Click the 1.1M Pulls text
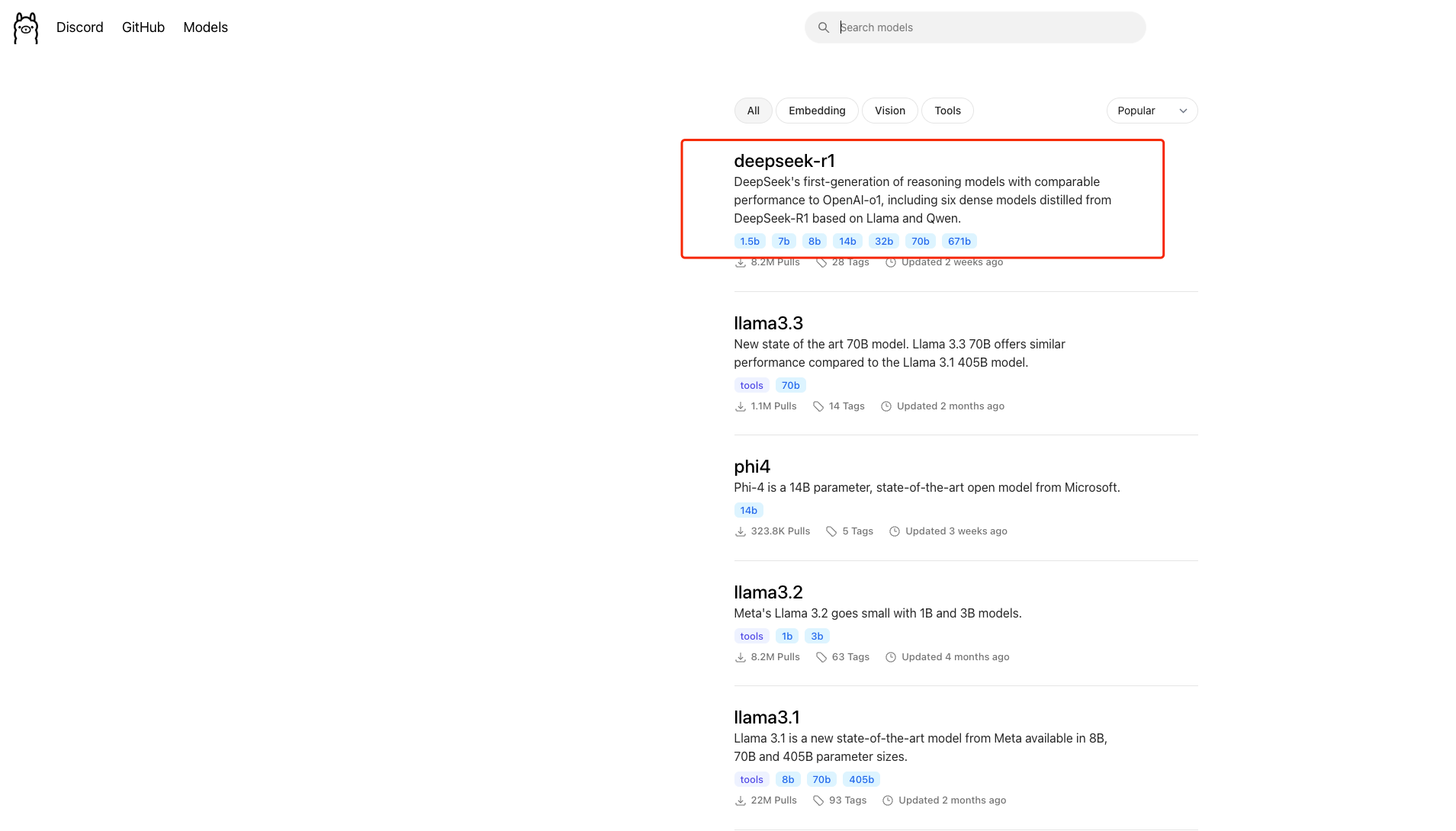 click(x=773, y=406)
